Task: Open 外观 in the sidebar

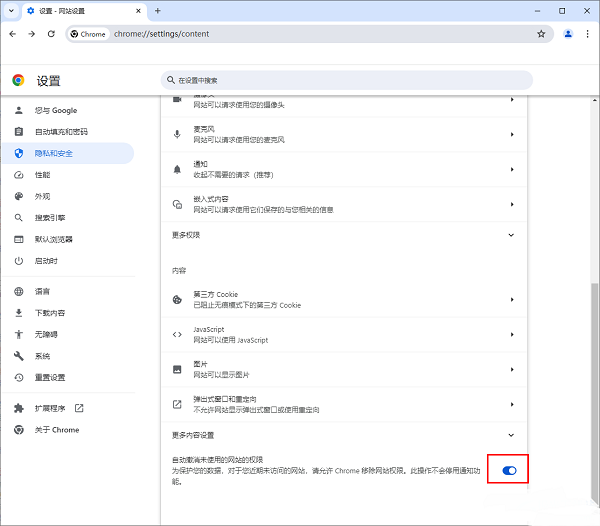Action: coord(68,196)
